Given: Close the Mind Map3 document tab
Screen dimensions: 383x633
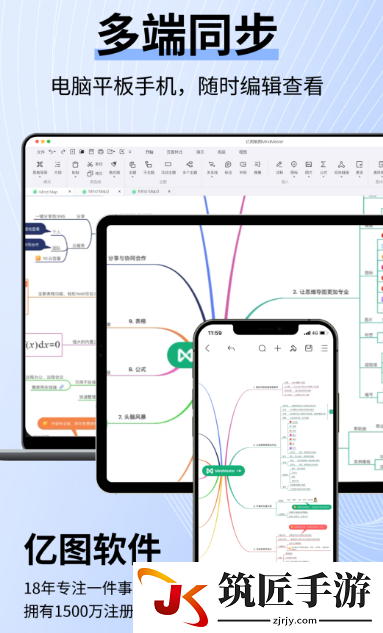Looking at the screenshot, I should coord(169,191).
